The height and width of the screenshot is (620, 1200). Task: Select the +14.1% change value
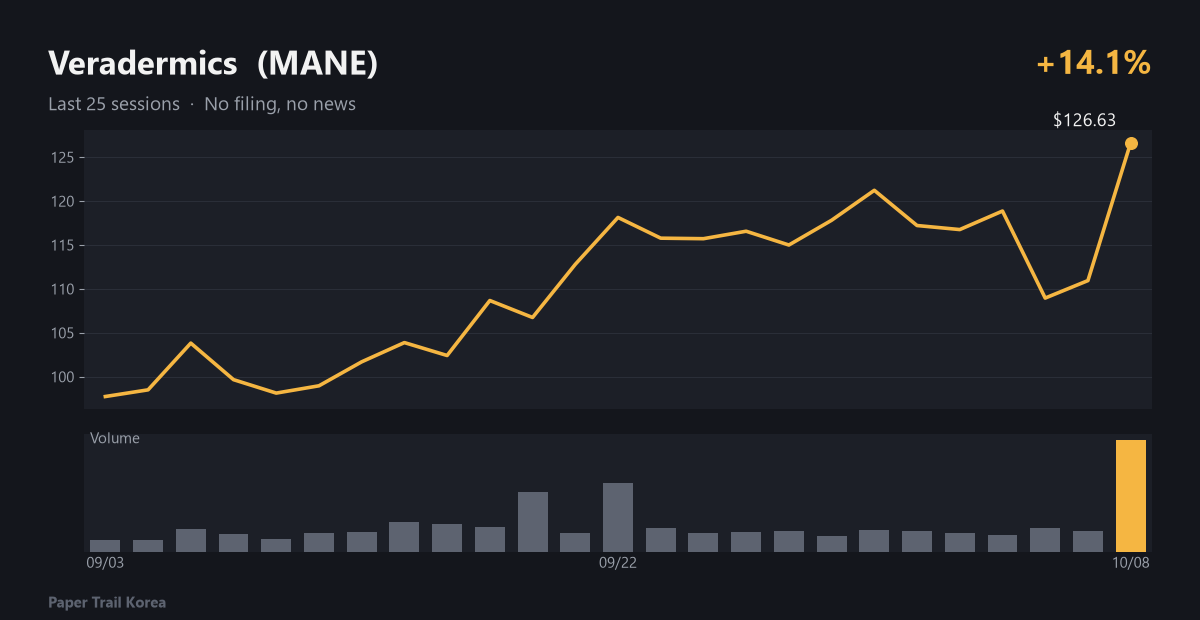(1094, 63)
